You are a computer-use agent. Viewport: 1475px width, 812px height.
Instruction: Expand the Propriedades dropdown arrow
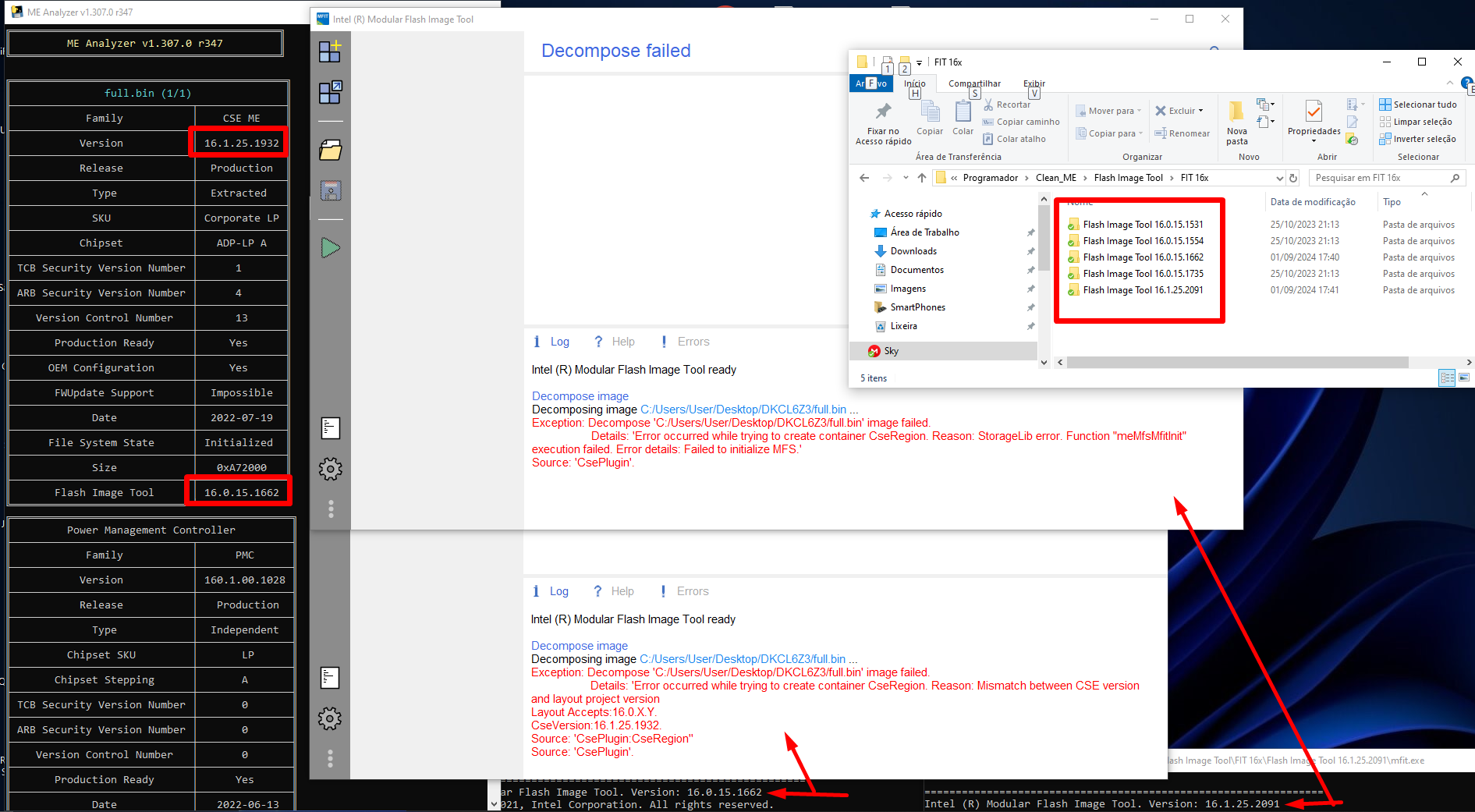1314,141
